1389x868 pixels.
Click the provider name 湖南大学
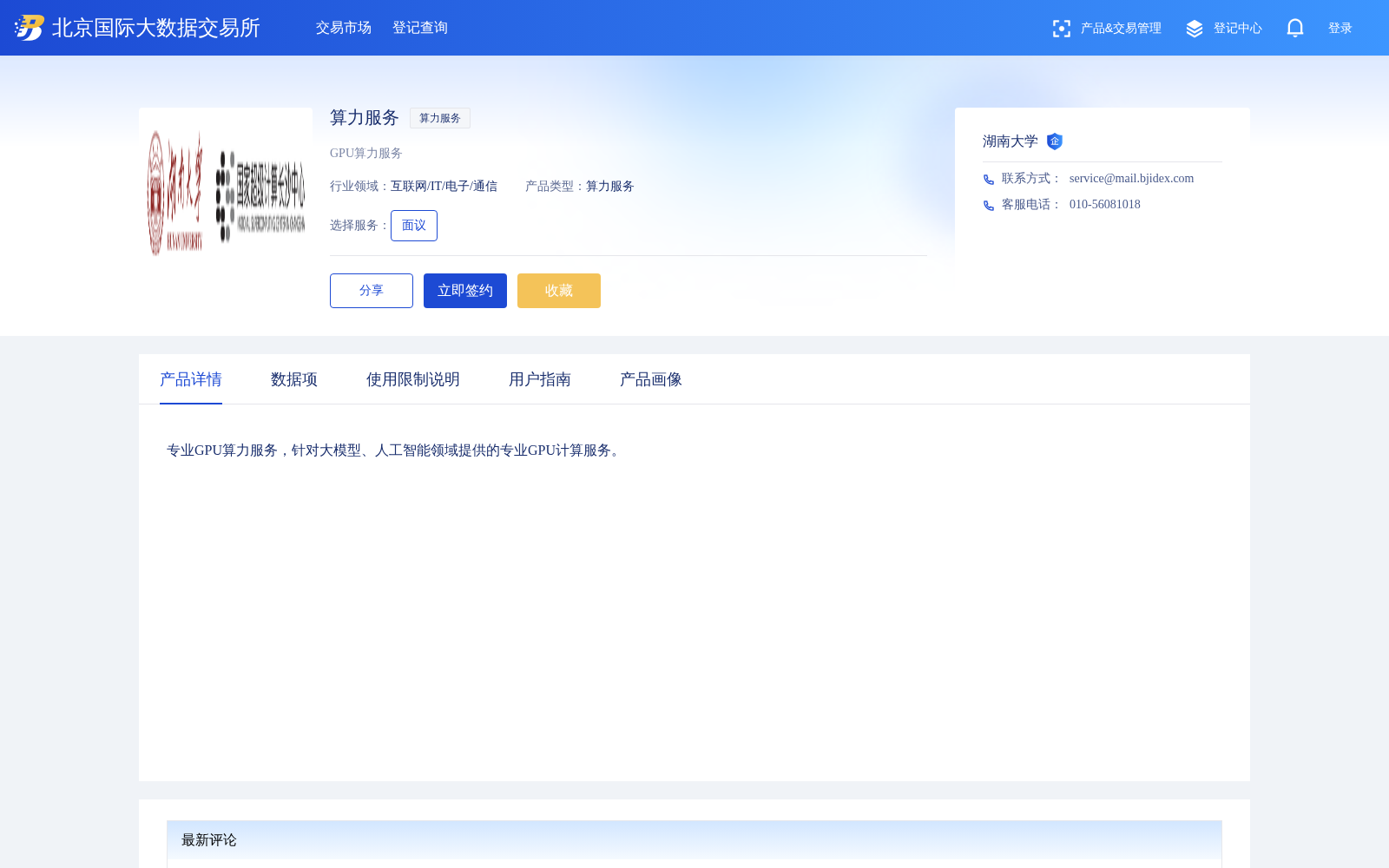point(1010,141)
